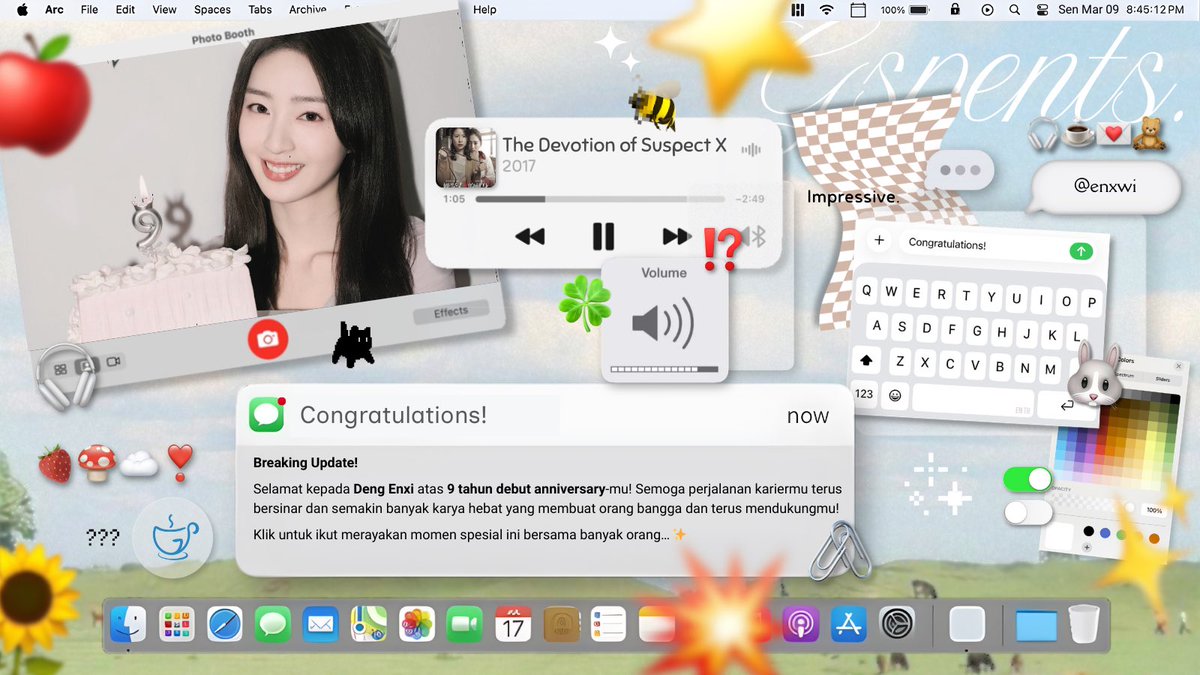Viewport: 1200px width, 675px height.
Task: Click the 100% opacity value field
Action: (1155, 510)
